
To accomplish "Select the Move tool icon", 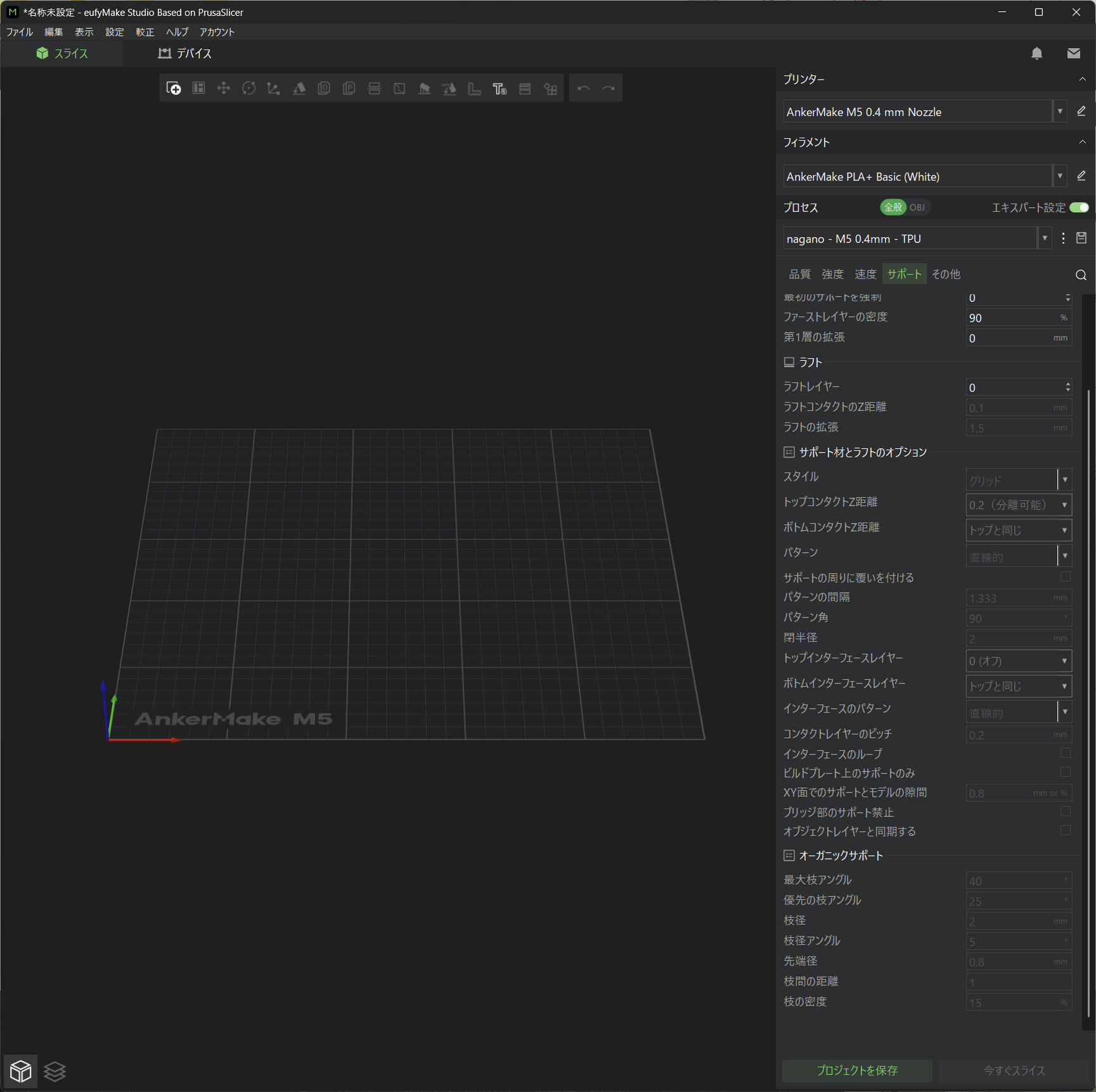I will pos(223,89).
